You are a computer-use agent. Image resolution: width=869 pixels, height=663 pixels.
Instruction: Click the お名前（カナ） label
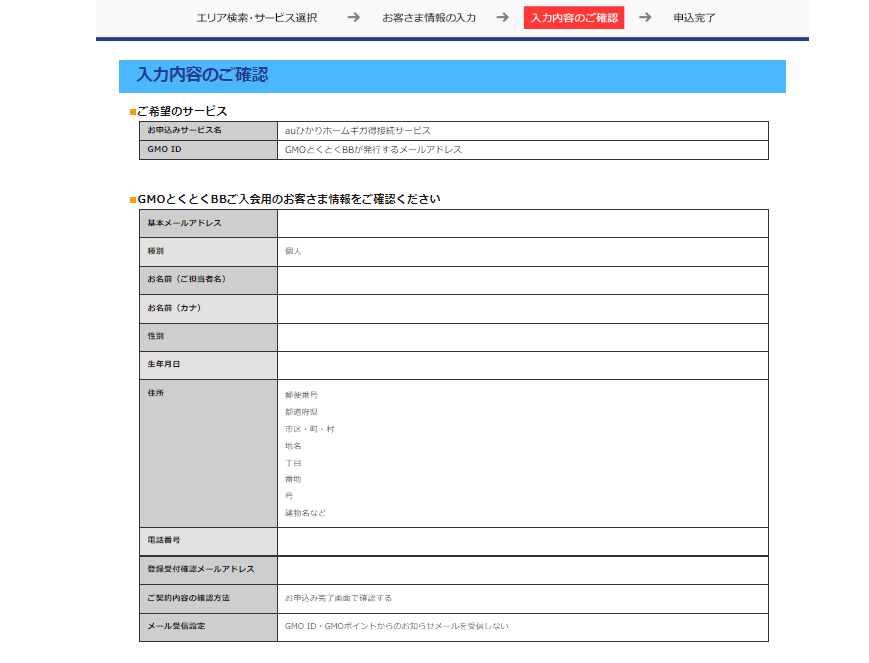coord(174,308)
